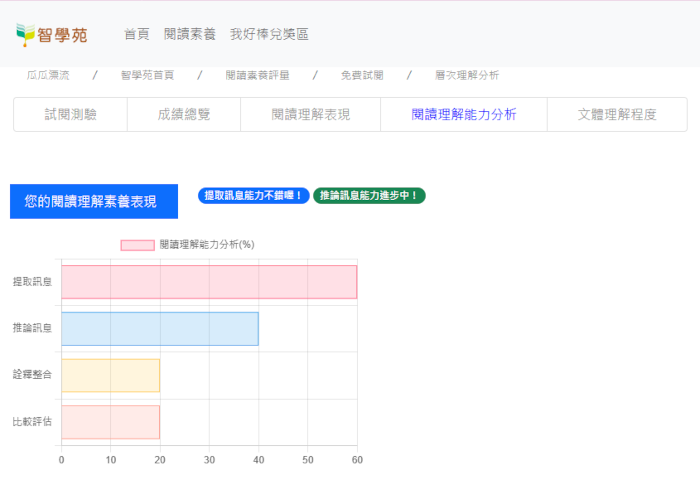Select the 免費試閱 breadcrumb

361,75
